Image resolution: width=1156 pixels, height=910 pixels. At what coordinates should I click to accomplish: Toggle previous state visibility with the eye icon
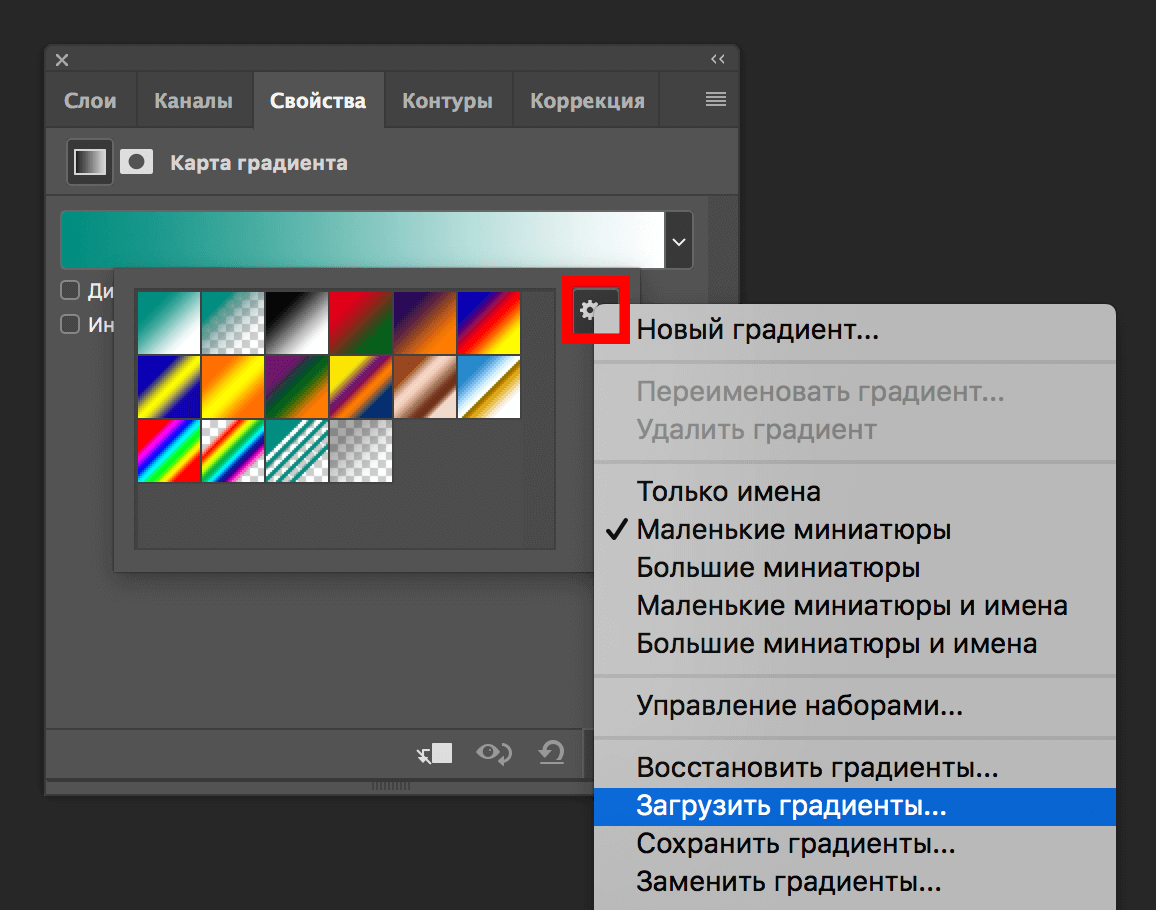[494, 753]
